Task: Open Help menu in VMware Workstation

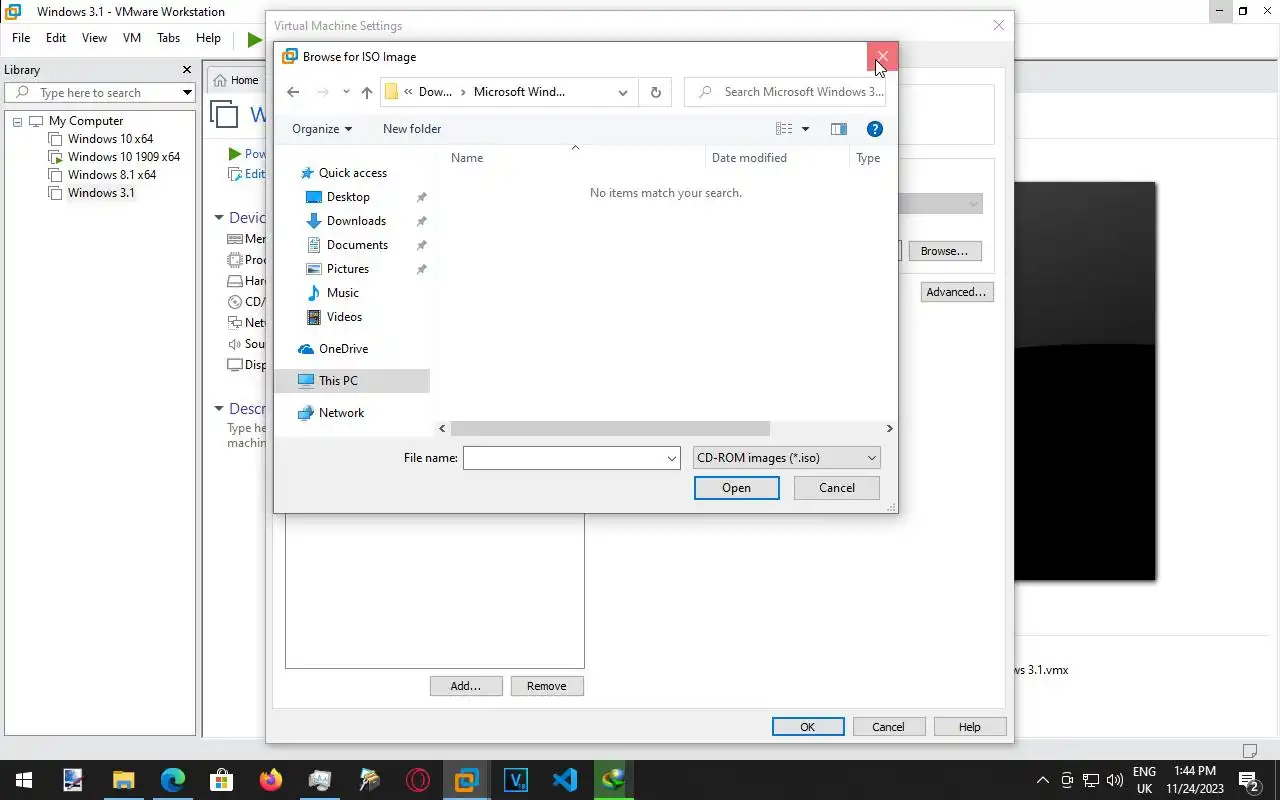Action: click(208, 38)
